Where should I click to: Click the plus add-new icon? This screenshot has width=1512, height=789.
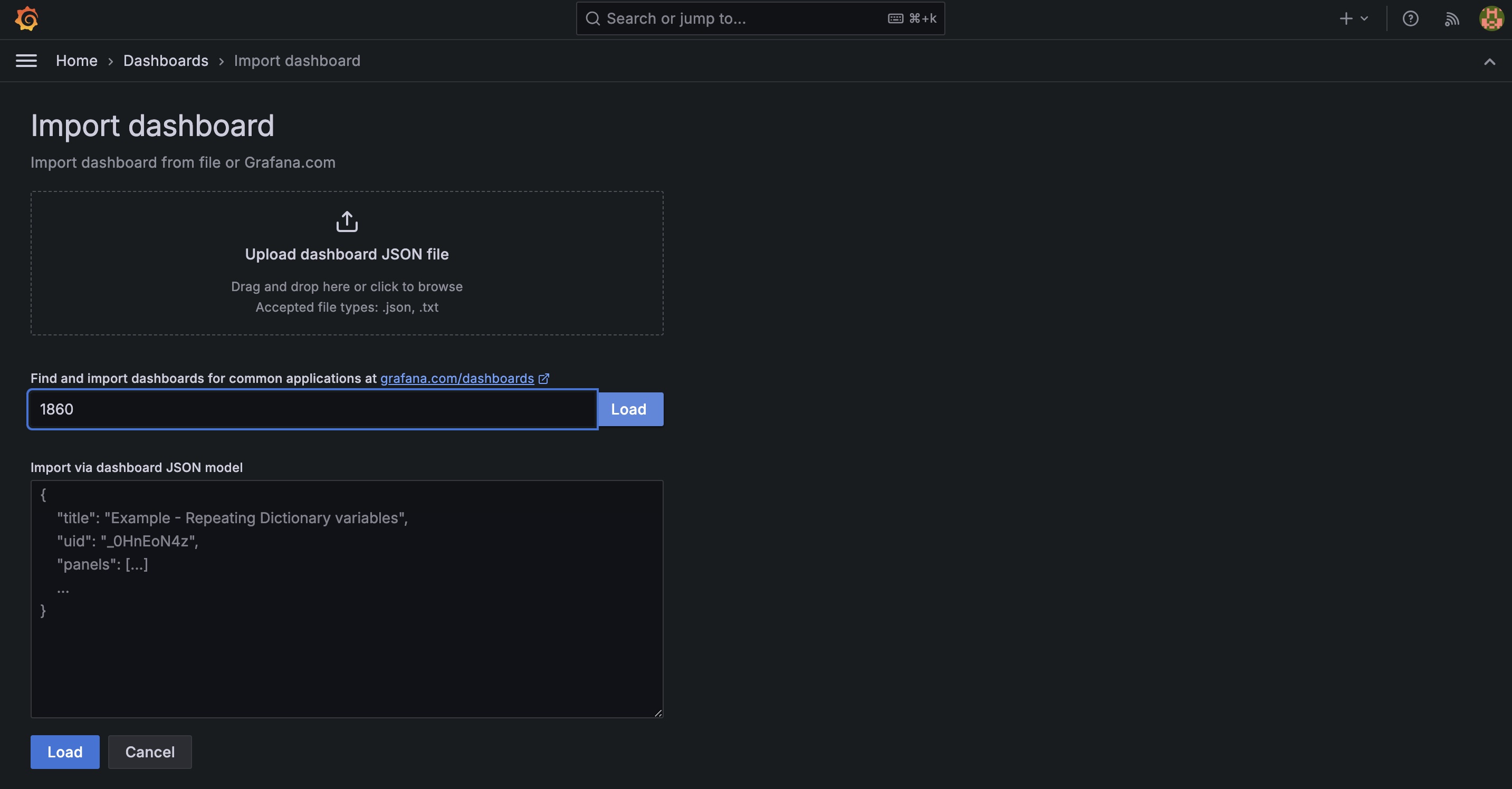[x=1345, y=19]
